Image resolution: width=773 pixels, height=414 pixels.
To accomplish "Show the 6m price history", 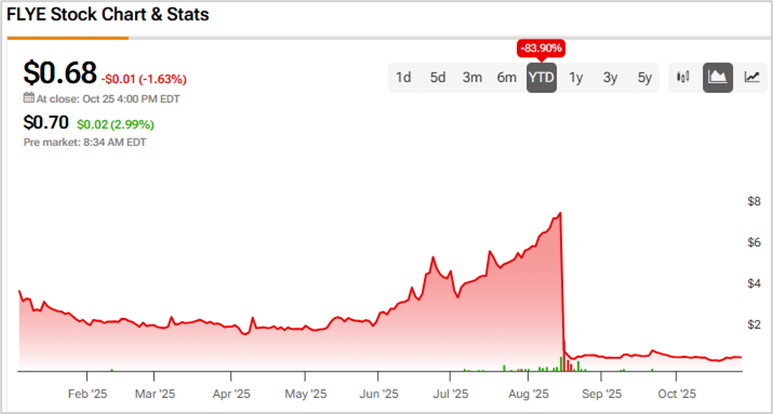I will tap(507, 77).
